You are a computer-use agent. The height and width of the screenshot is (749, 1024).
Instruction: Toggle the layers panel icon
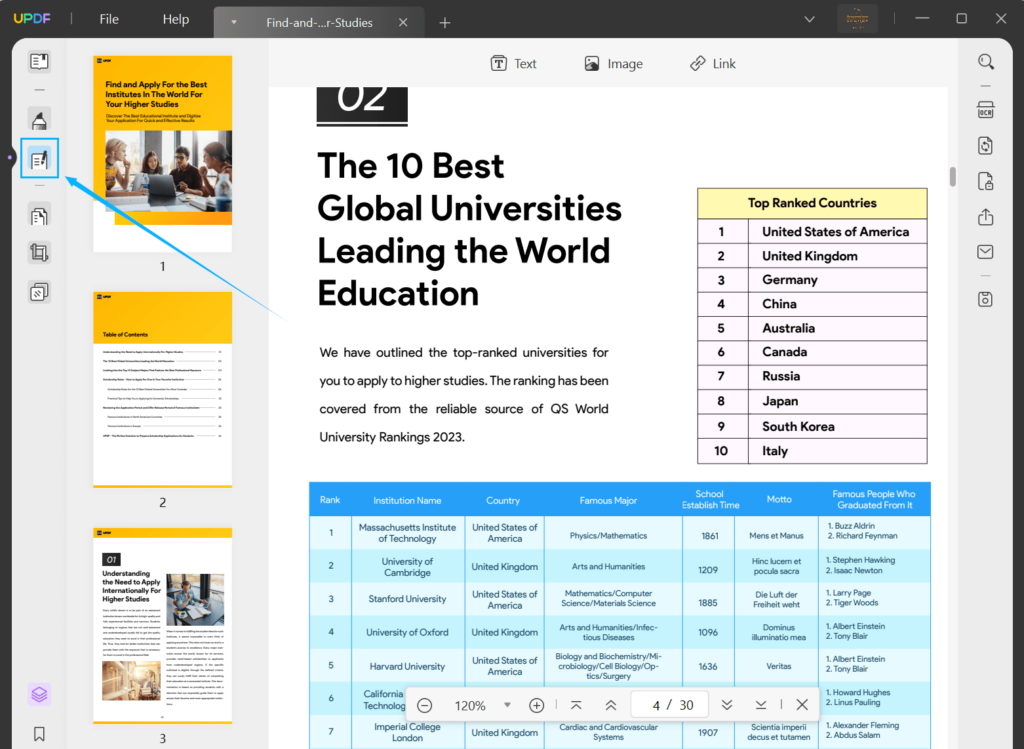tap(39, 694)
